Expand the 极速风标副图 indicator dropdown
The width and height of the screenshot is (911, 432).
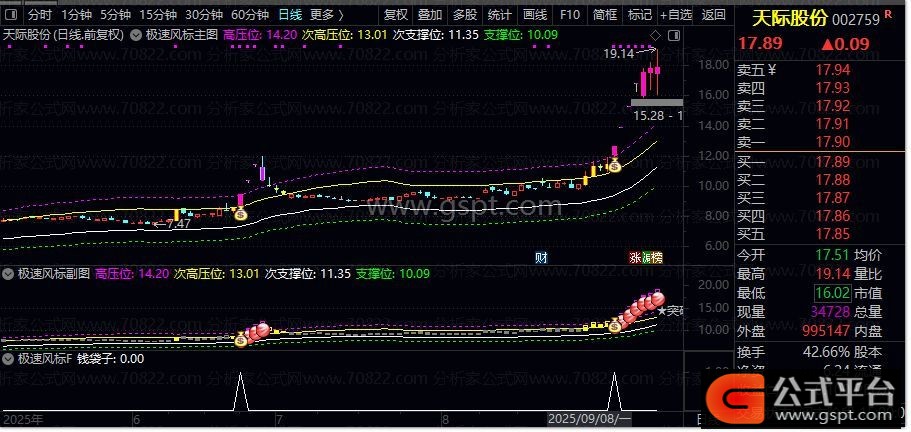point(9,273)
